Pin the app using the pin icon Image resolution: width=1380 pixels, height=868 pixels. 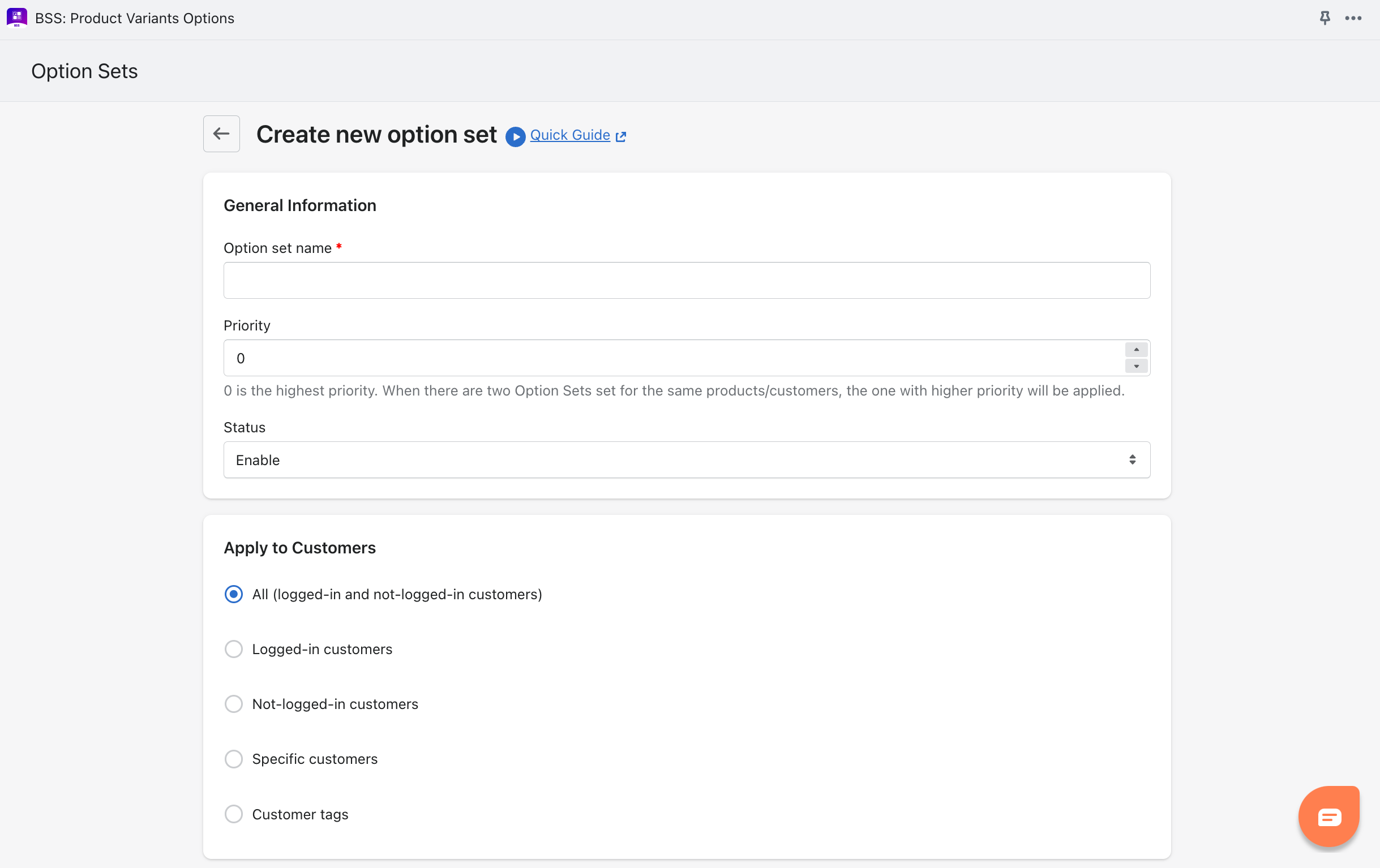pyautogui.click(x=1325, y=18)
